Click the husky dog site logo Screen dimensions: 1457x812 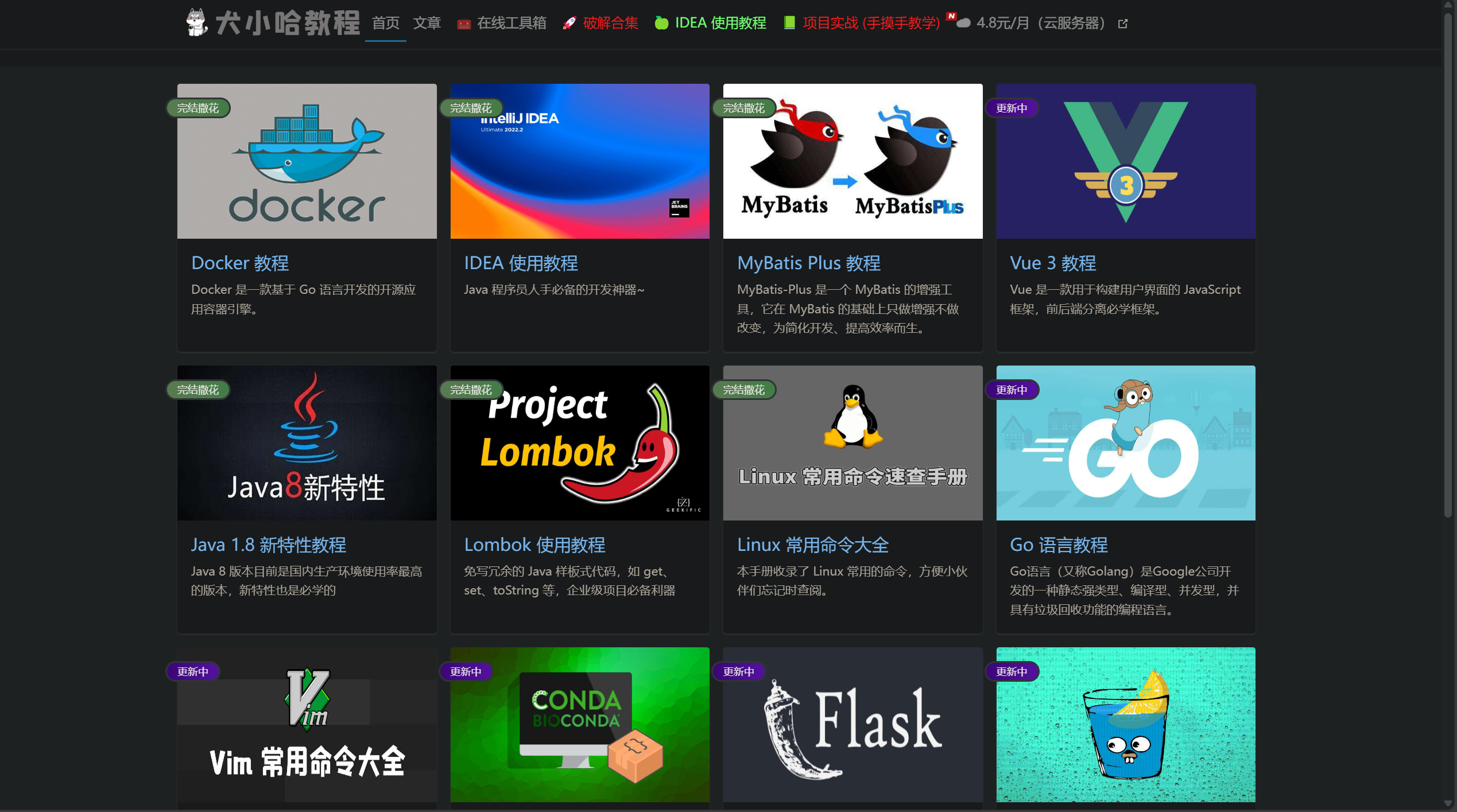196,23
